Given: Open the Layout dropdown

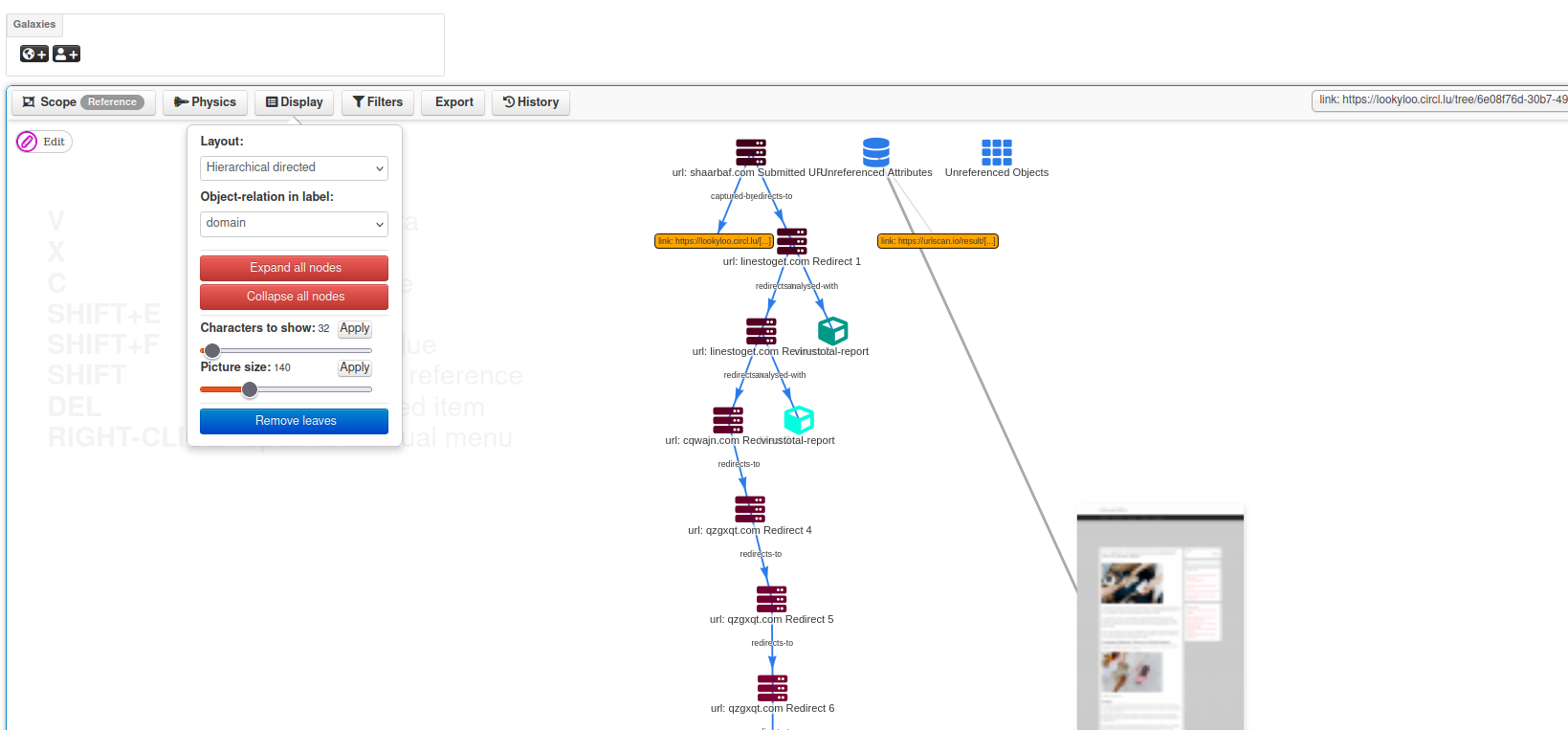Looking at the screenshot, I should (x=294, y=167).
